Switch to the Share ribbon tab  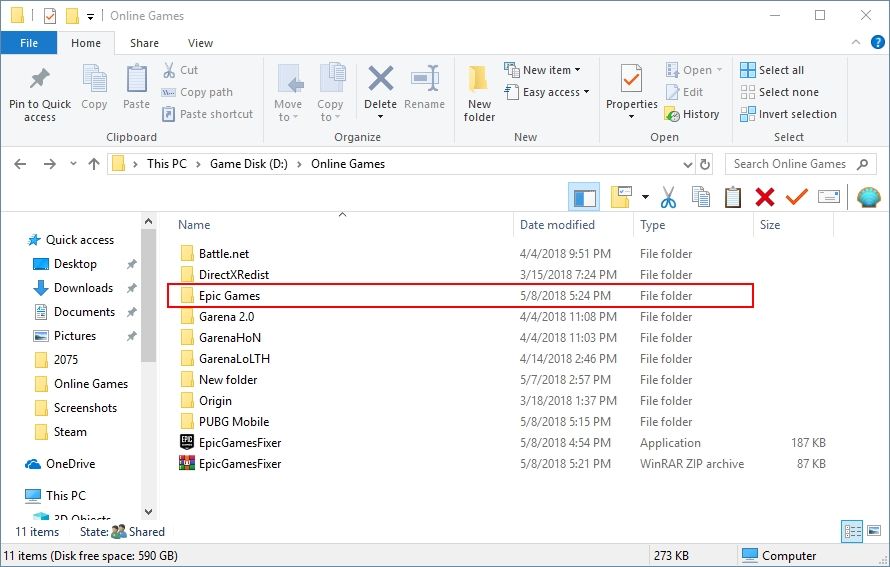click(x=144, y=43)
